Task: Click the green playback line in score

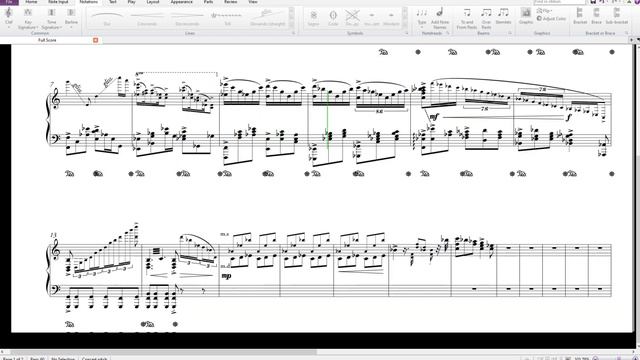Action: [x=328, y=120]
